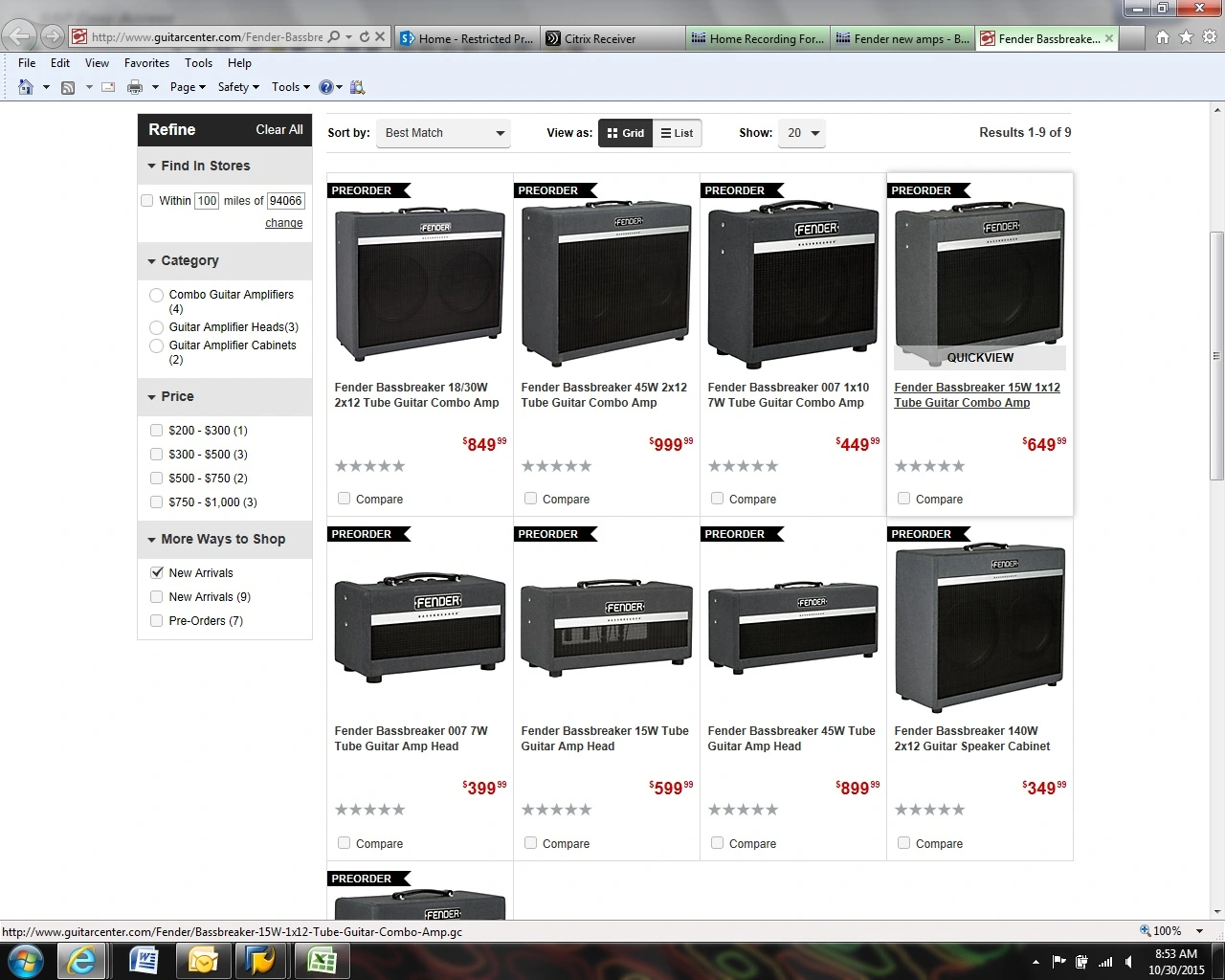Select Combo Guitar Amplifiers category
1225x980 pixels.
(x=157, y=296)
